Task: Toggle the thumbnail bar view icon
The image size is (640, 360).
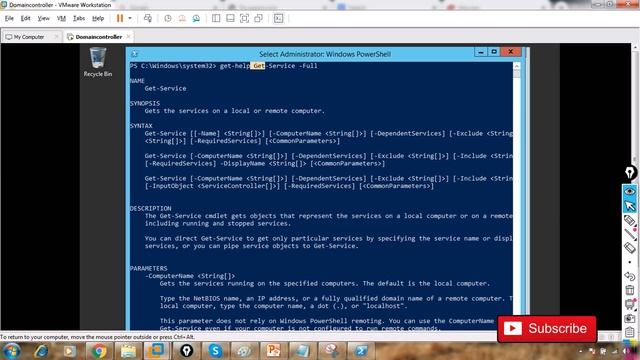Action: pos(230,18)
